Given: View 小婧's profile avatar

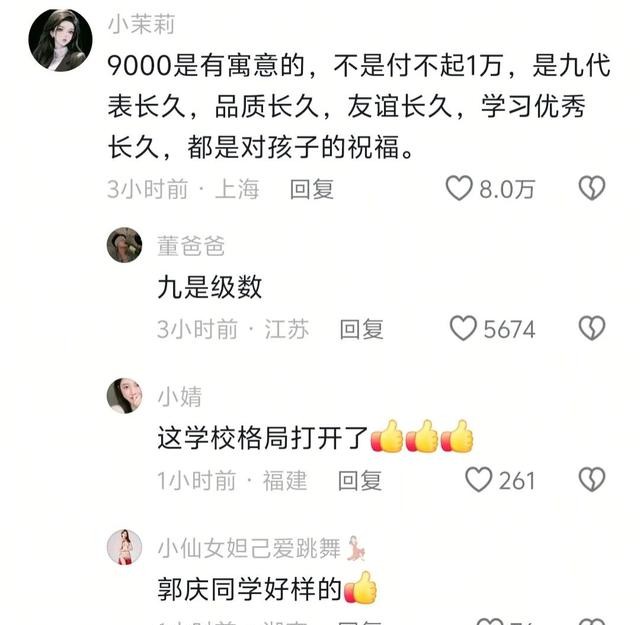Looking at the screenshot, I should click(x=124, y=396).
